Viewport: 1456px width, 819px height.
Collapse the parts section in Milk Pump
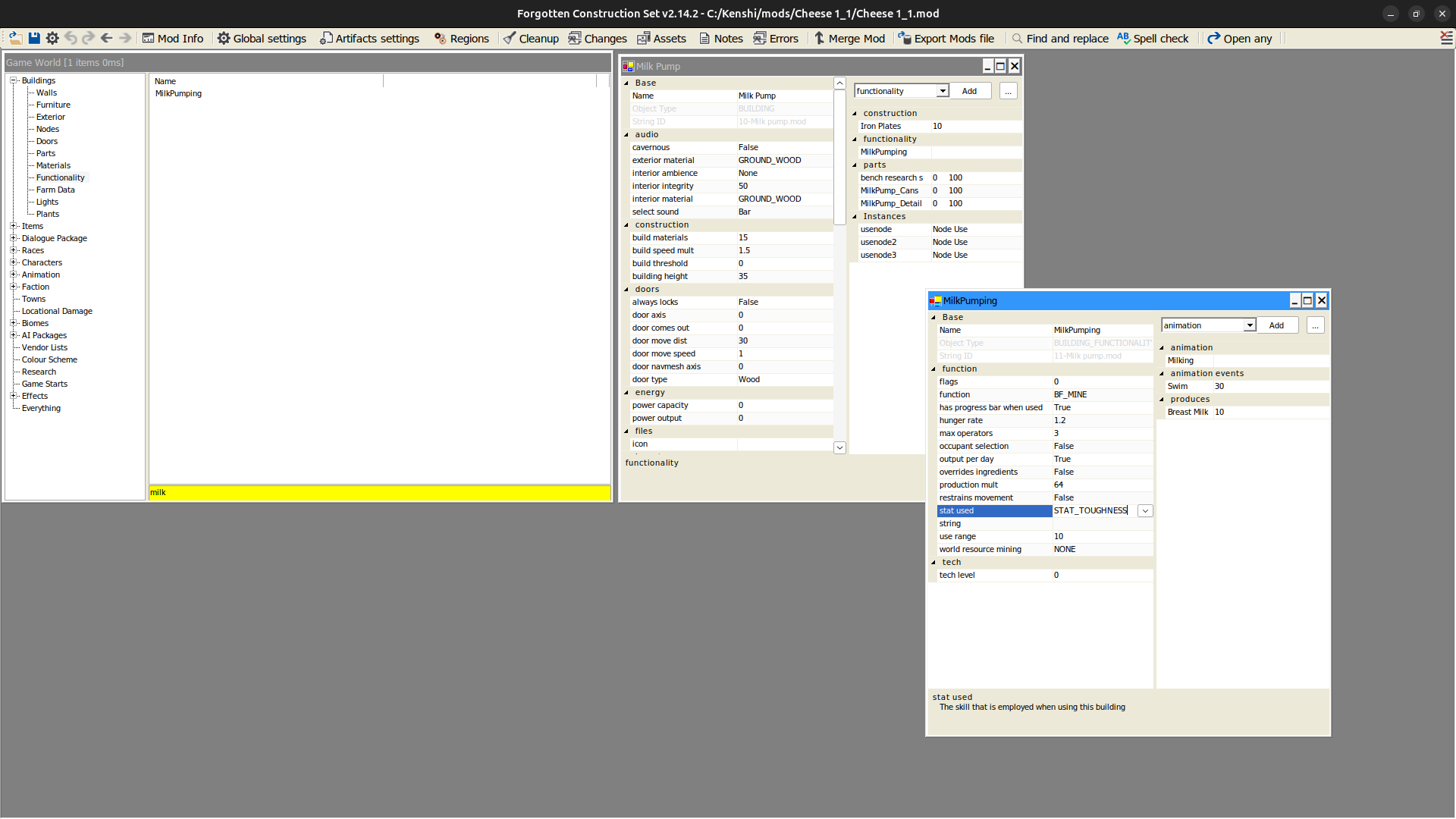855,165
